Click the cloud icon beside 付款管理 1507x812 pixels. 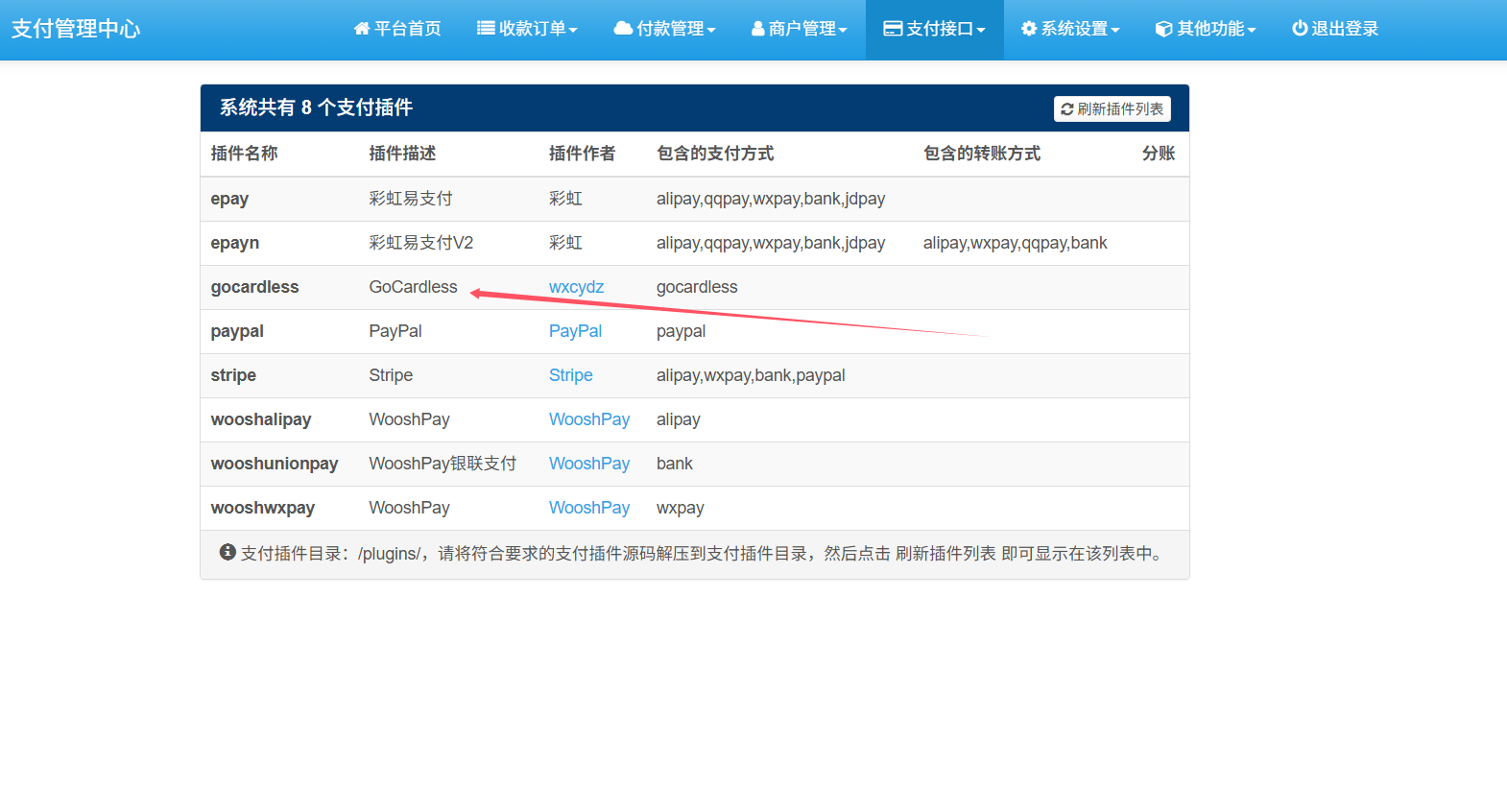[x=623, y=29]
